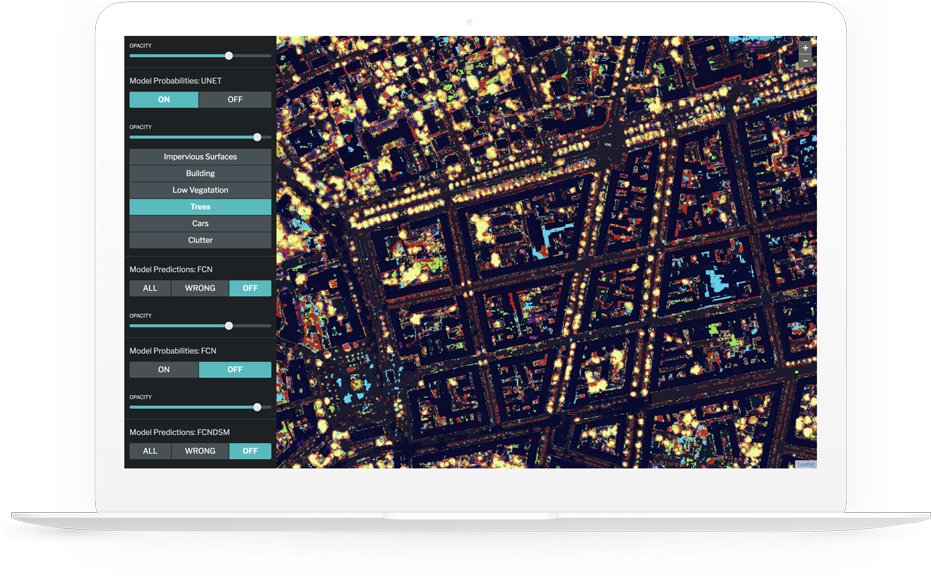Click the Model Predictions: FCNDSM heading
The image size is (932, 576).
pos(180,432)
